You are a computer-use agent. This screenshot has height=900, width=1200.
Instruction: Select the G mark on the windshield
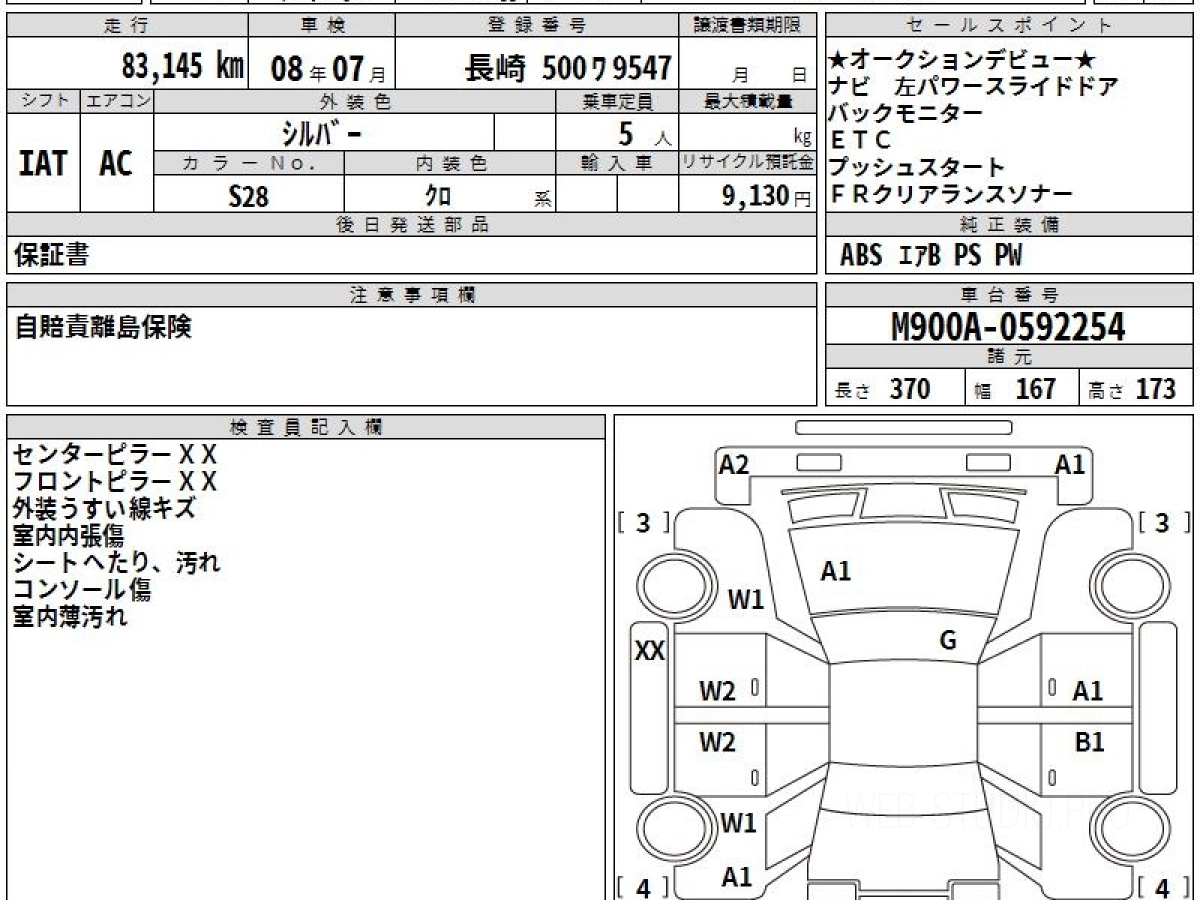[948, 640]
